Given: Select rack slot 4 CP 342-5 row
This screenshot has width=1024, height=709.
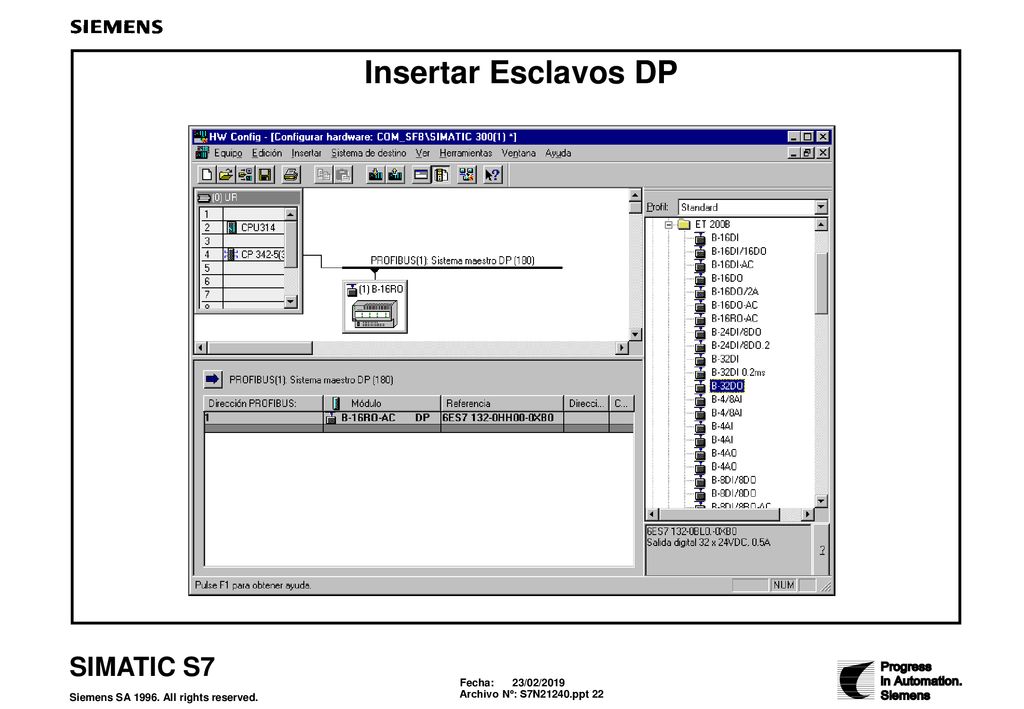Looking at the screenshot, I should (x=243, y=254).
